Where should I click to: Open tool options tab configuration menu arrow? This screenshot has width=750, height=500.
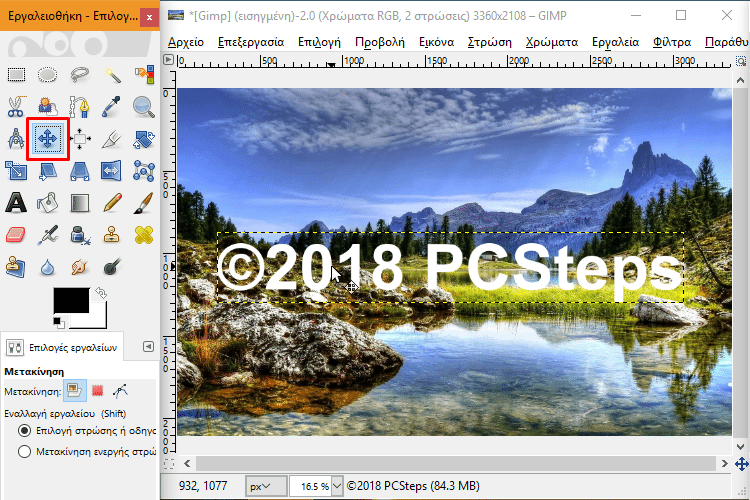(148, 346)
